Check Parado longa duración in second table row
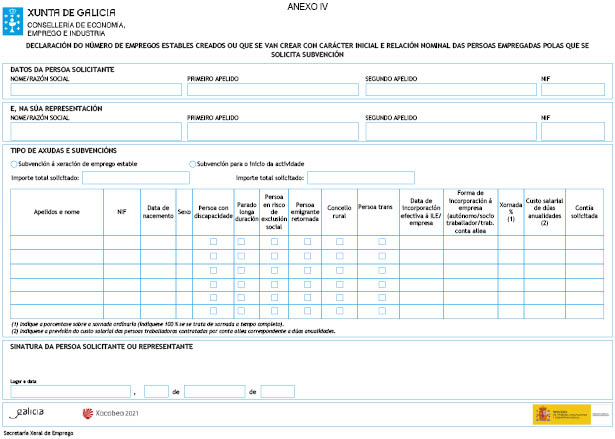The width and height of the screenshot is (615, 439). pyautogui.click(x=241, y=256)
